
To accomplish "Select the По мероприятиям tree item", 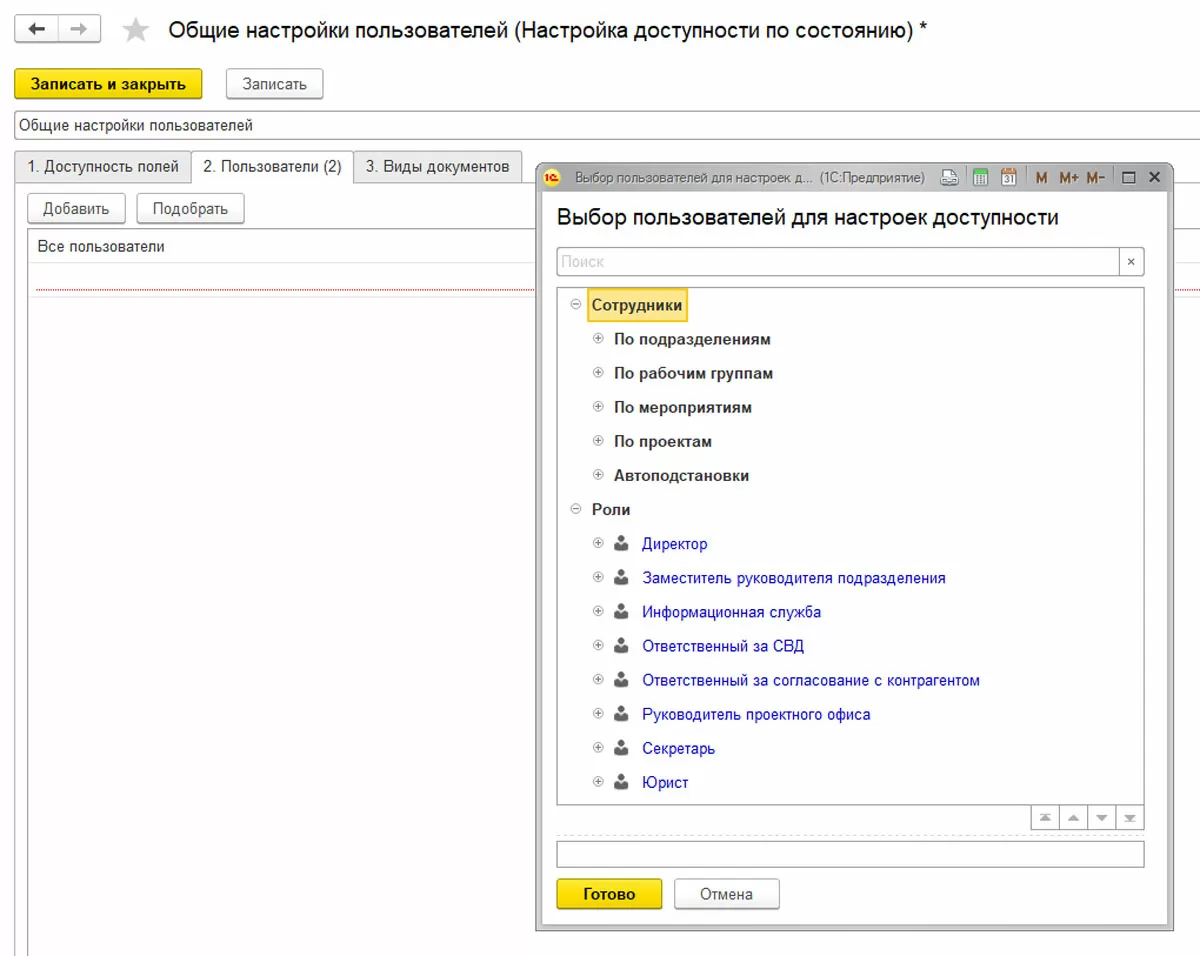I will (x=683, y=408).
